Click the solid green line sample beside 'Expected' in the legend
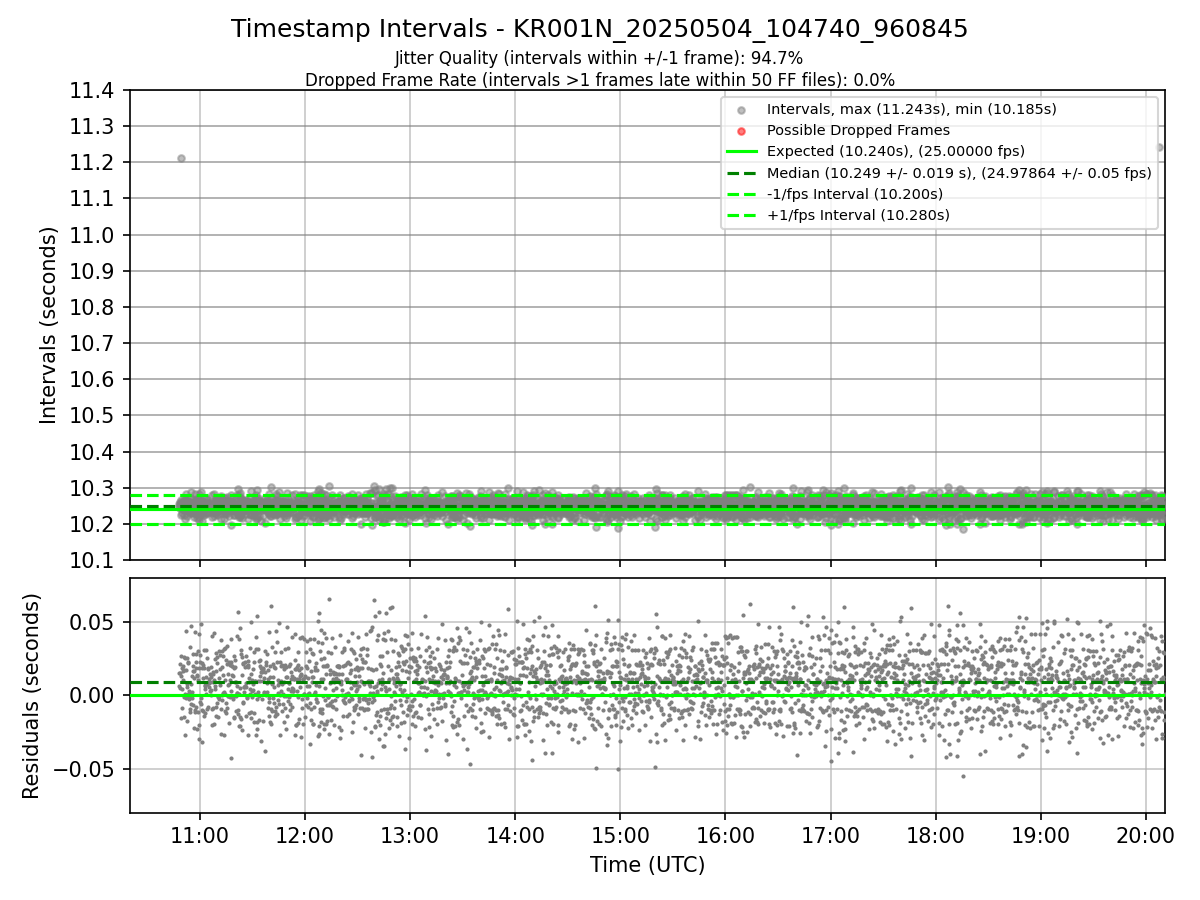Viewport: 1200px width, 900px height. click(741, 152)
